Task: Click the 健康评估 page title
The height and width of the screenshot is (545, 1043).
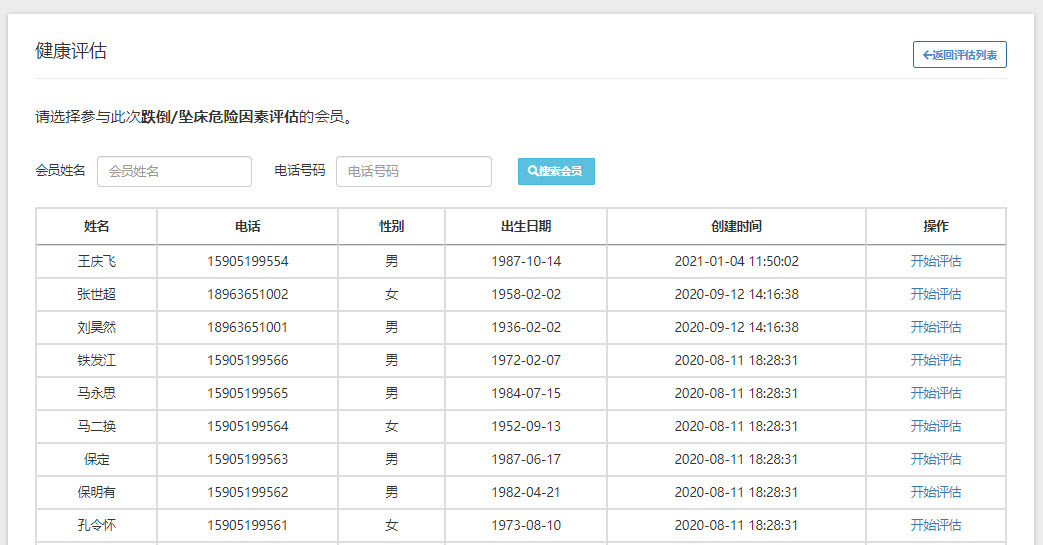Action: (71, 51)
